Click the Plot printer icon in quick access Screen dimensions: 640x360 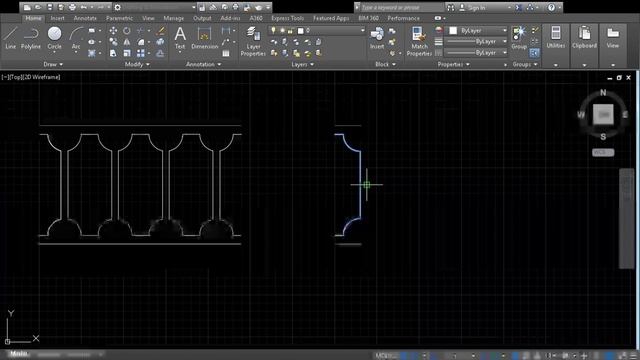72,7
